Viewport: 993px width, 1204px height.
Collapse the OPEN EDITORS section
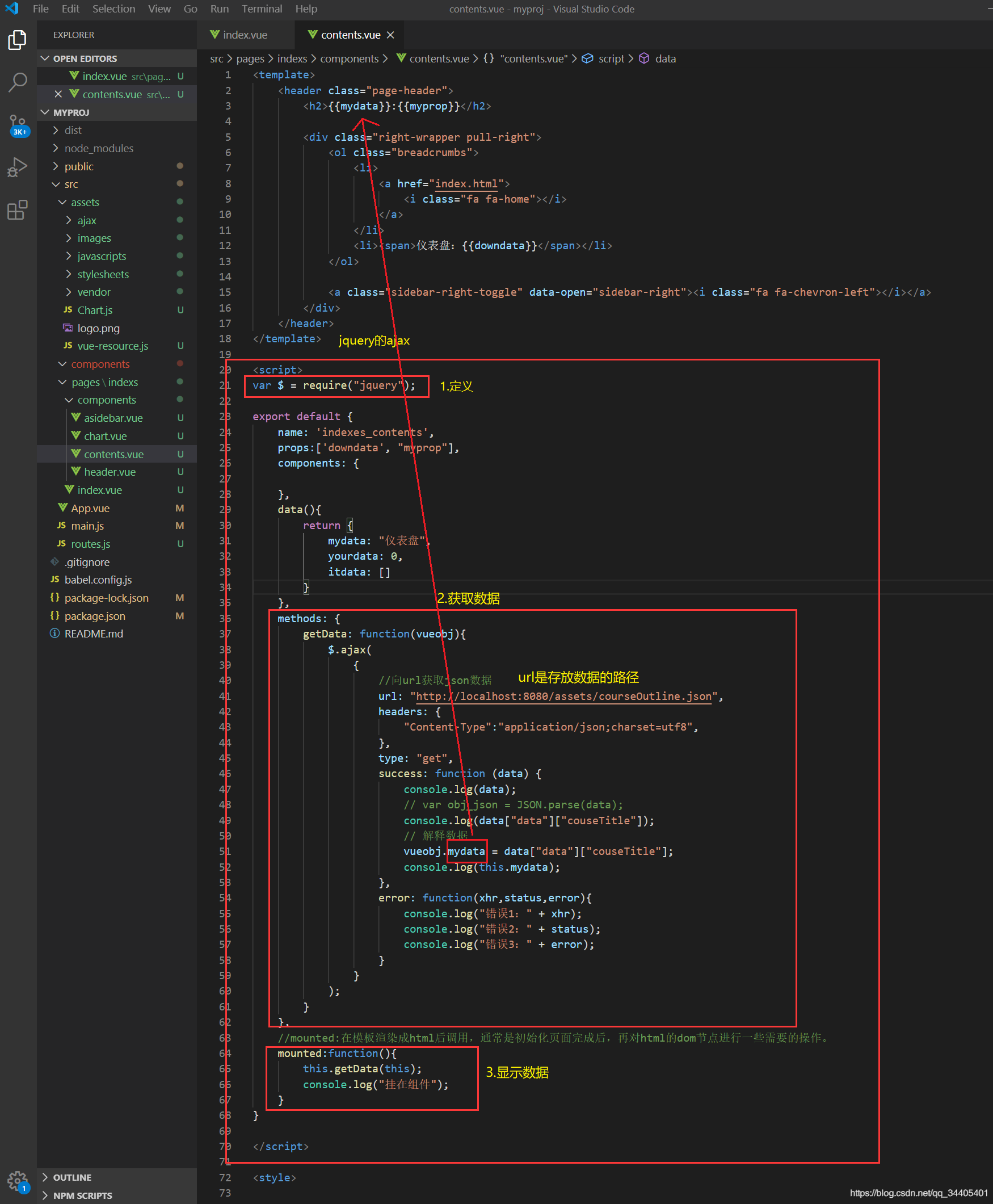click(x=45, y=58)
